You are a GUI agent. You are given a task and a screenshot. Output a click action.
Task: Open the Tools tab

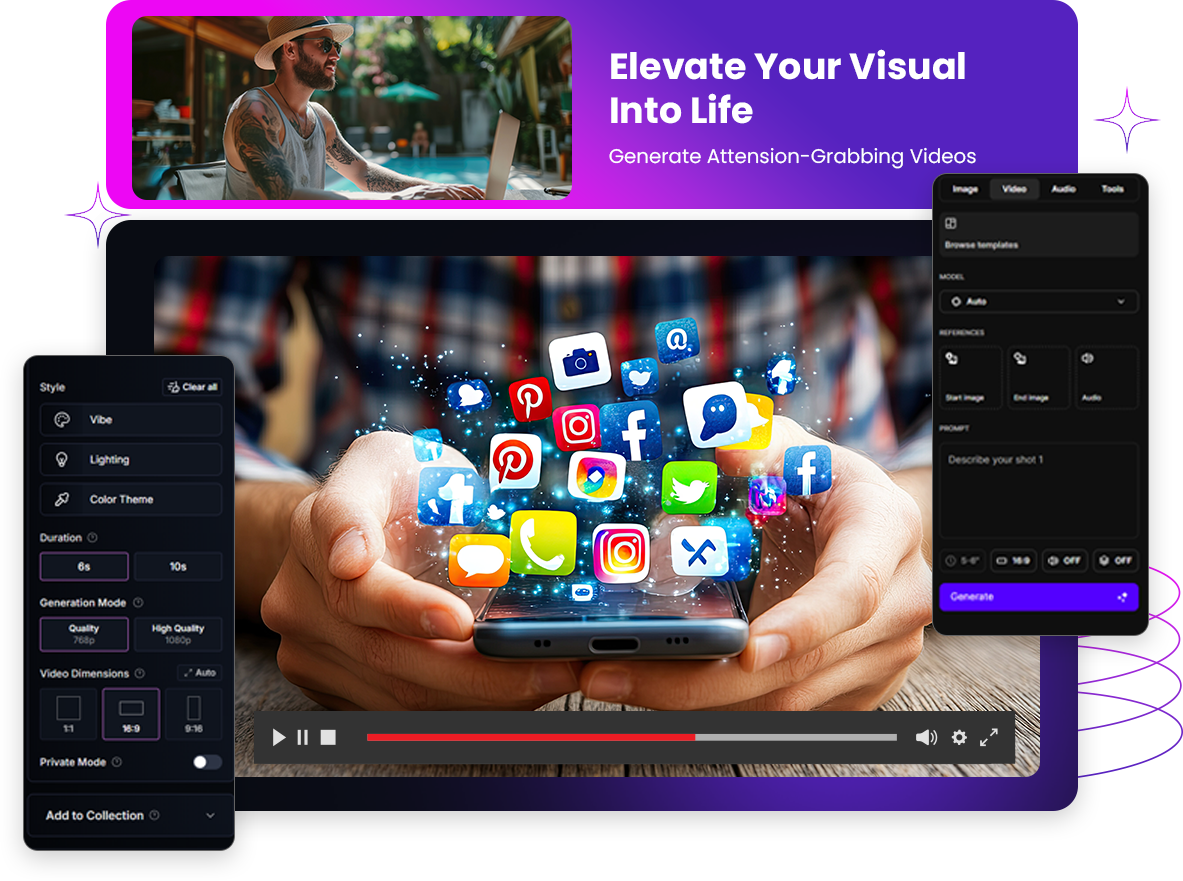tap(1112, 189)
